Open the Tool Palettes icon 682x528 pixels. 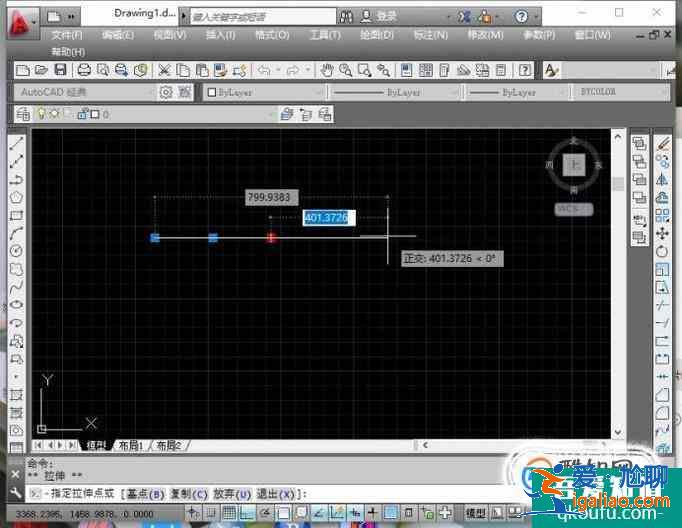444,70
